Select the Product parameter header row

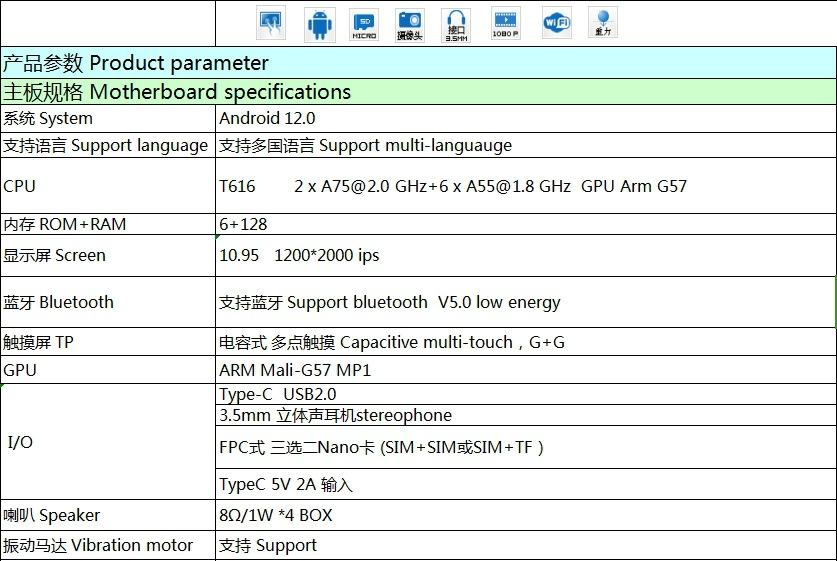(x=418, y=62)
